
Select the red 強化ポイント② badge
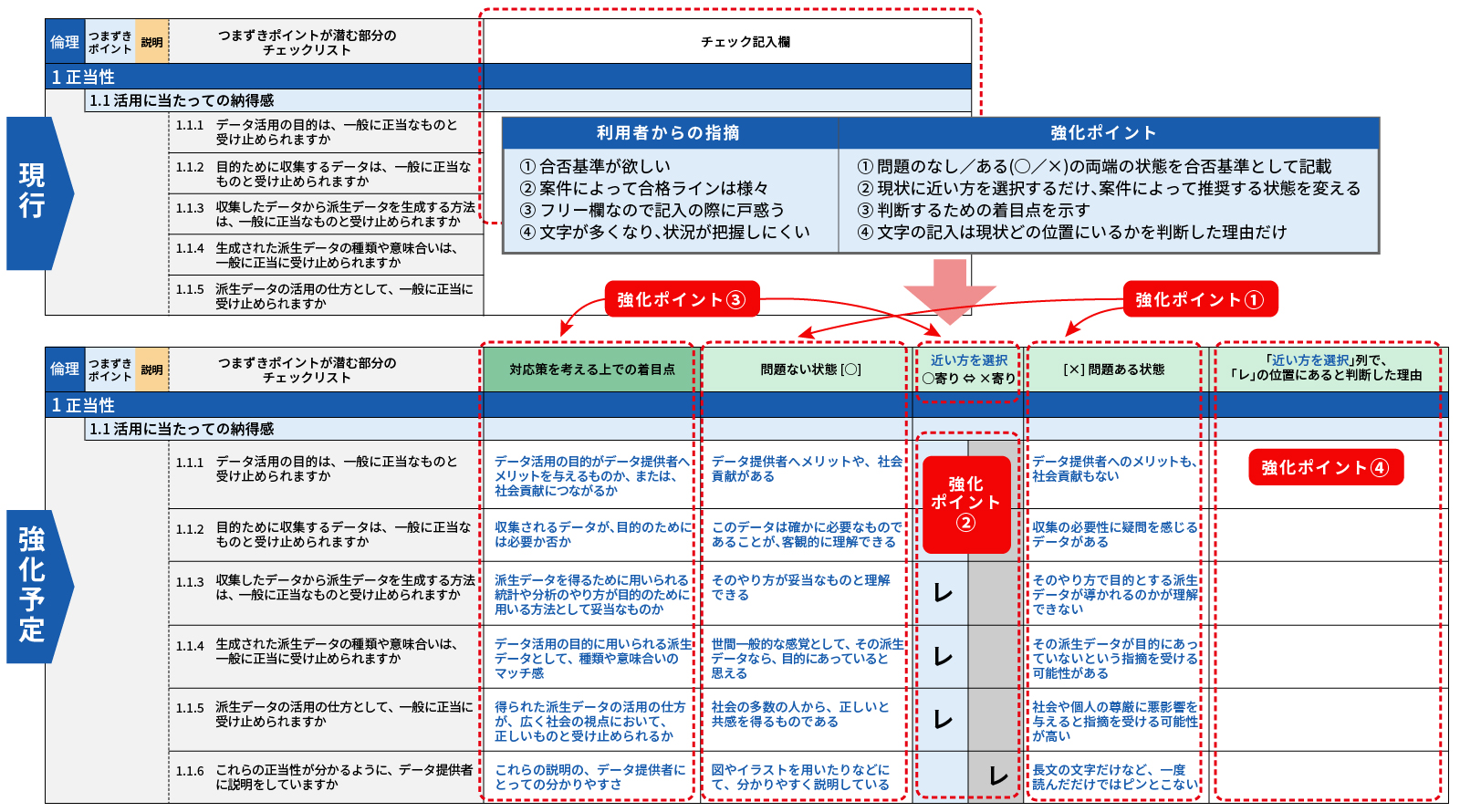[966, 505]
